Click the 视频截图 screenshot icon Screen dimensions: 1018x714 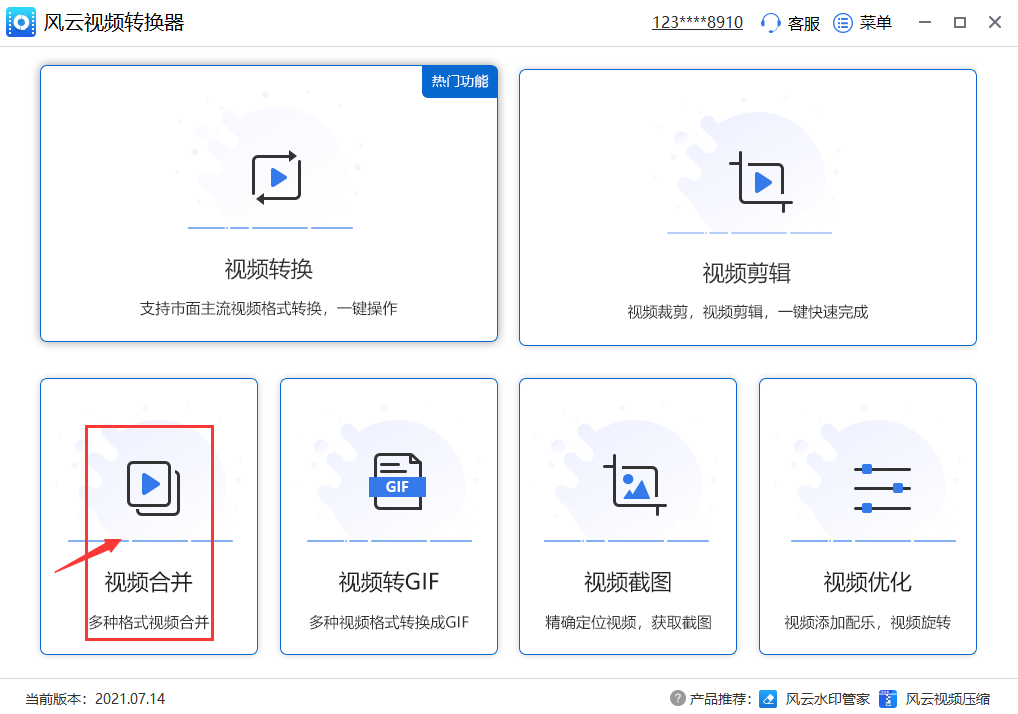coord(635,485)
